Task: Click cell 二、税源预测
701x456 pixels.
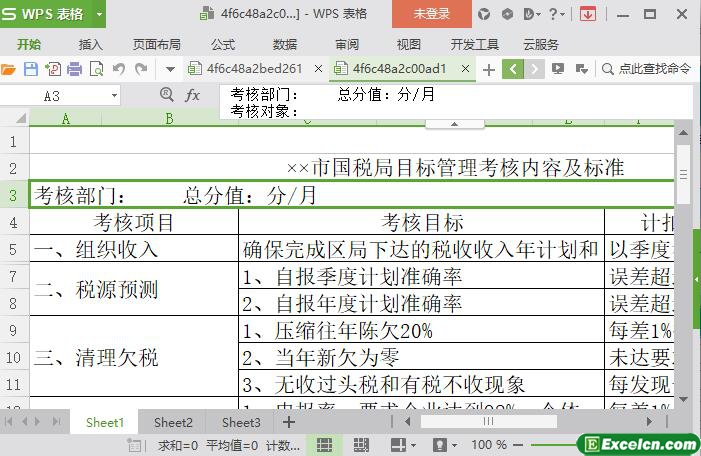Action: click(x=134, y=289)
